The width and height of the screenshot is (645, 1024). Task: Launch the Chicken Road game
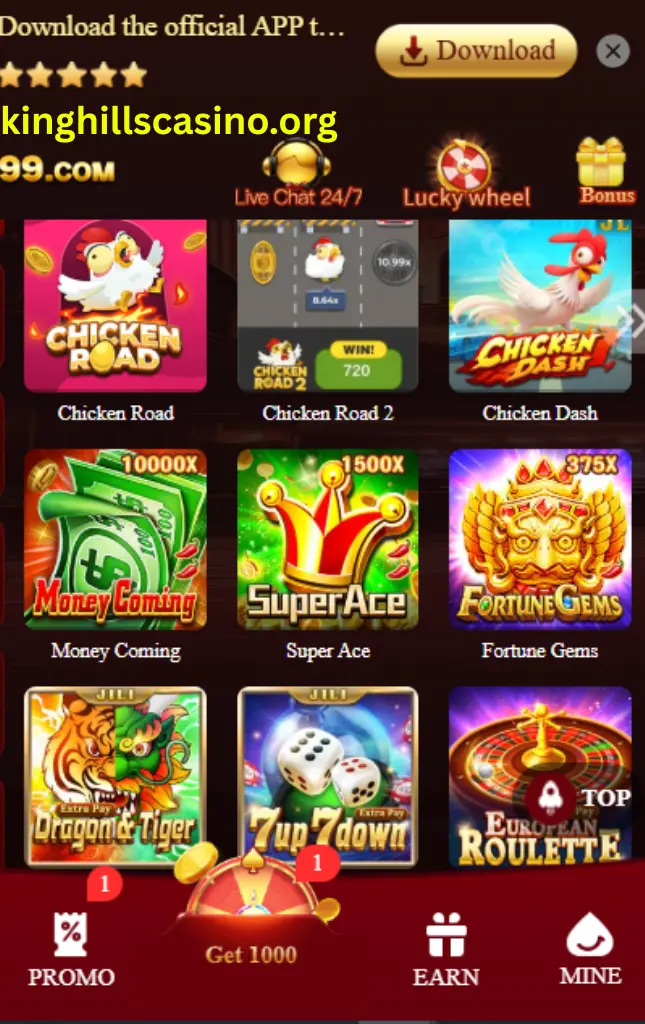(115, 306)
